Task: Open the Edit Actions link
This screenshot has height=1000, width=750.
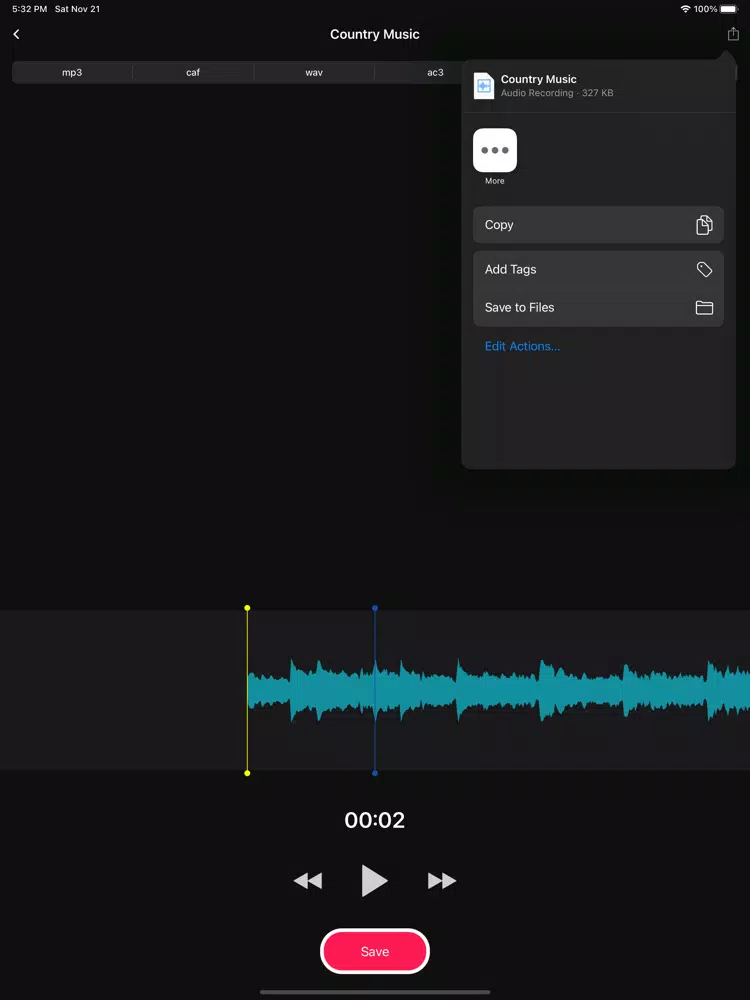Action: coord(522,346)
